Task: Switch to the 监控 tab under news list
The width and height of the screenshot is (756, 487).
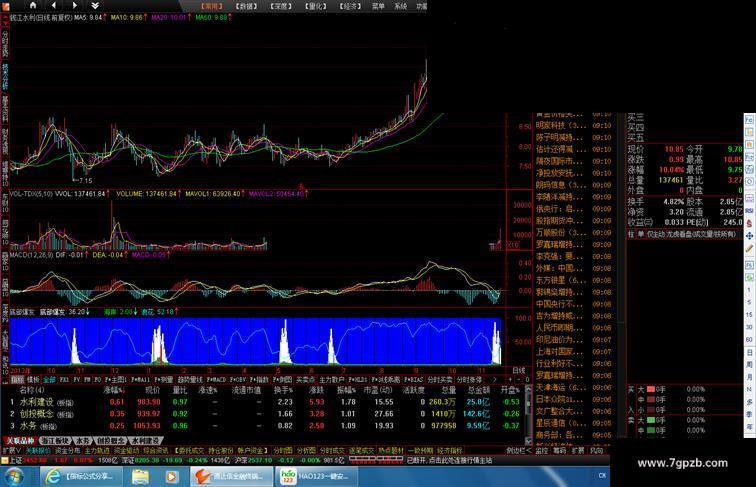Action: click(x=541, y=450)
